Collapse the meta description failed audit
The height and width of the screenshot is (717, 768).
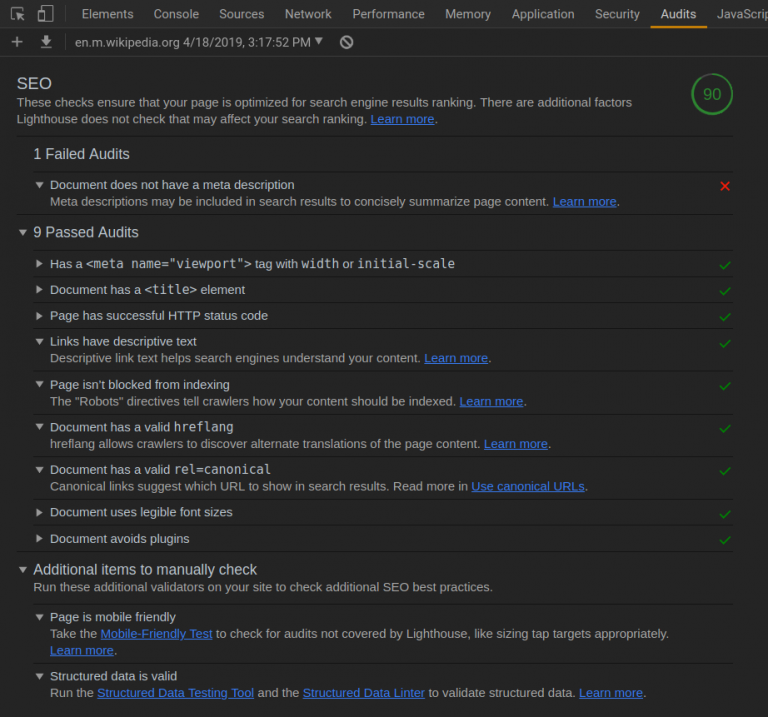(x=40, y=185)
